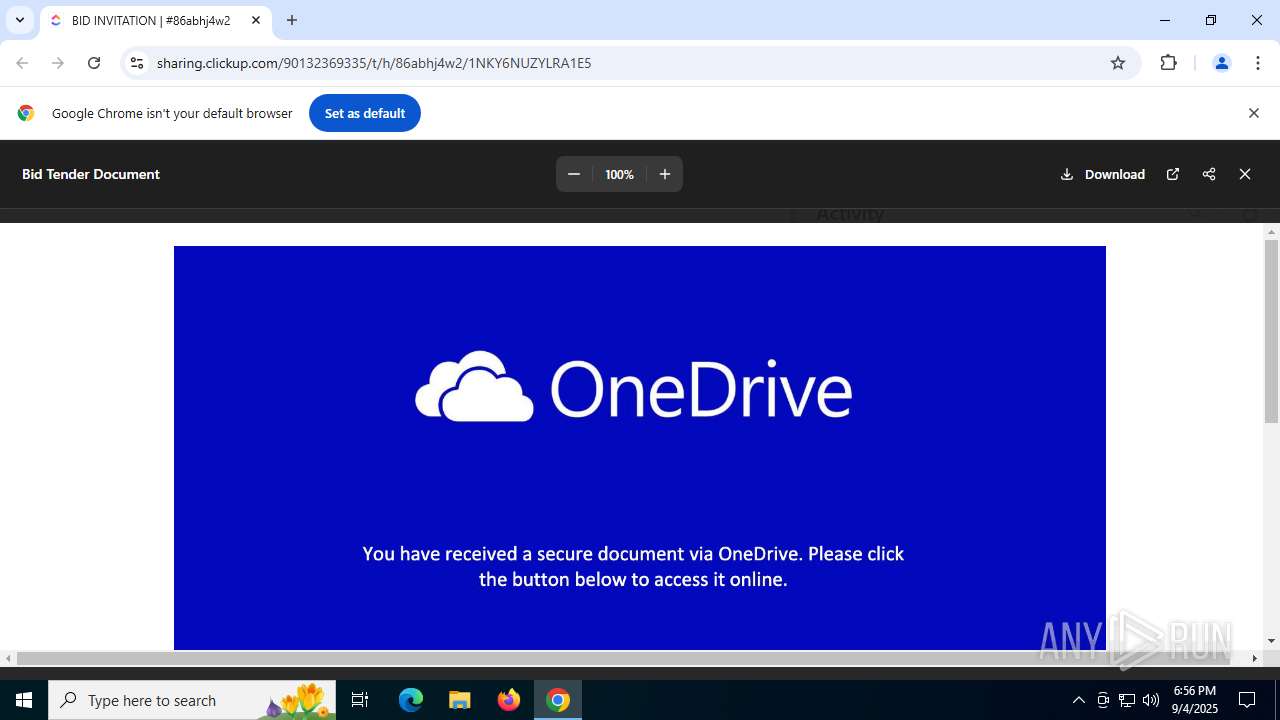Click the vertical scrollbar down arrow
The image size is (1280, 720).
point(1272,641)
